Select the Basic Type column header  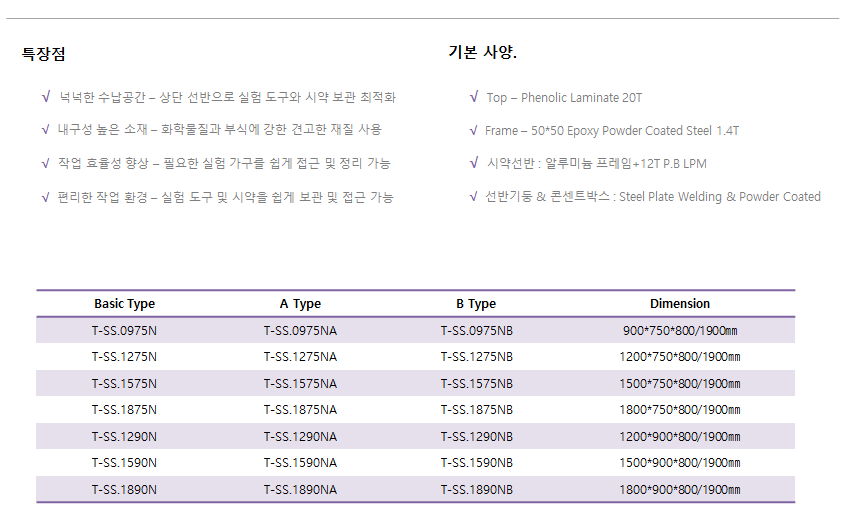[x=124, y=304]
